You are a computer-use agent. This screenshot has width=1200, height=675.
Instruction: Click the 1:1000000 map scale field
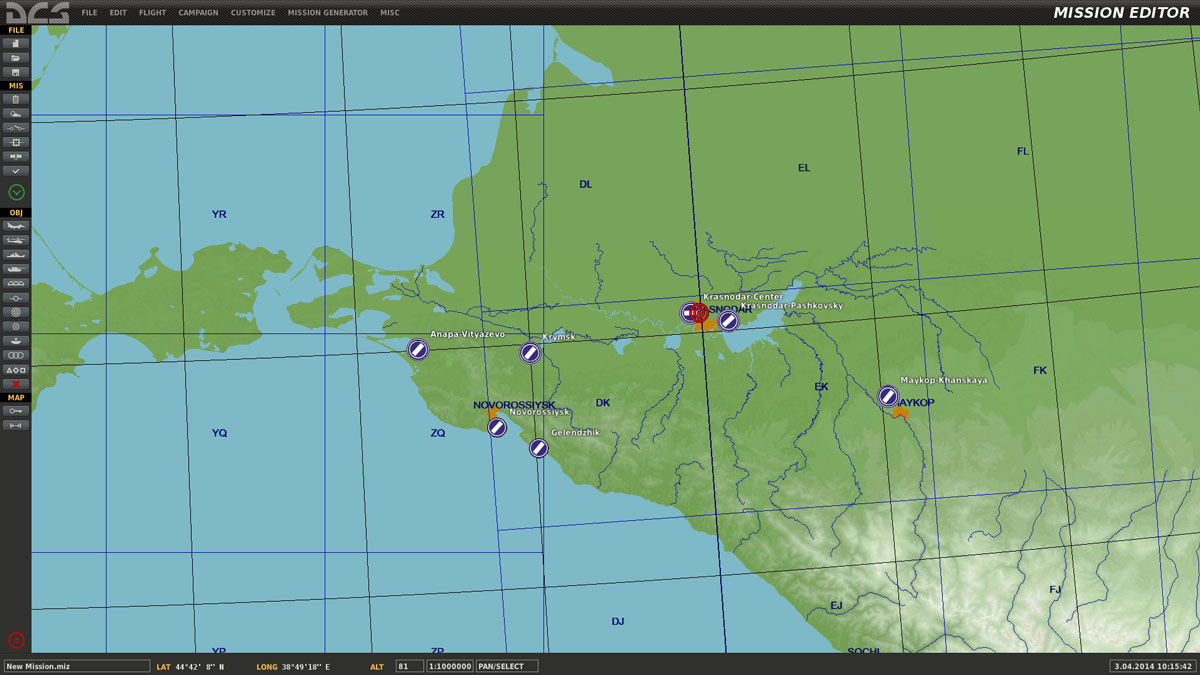(449, 666)
